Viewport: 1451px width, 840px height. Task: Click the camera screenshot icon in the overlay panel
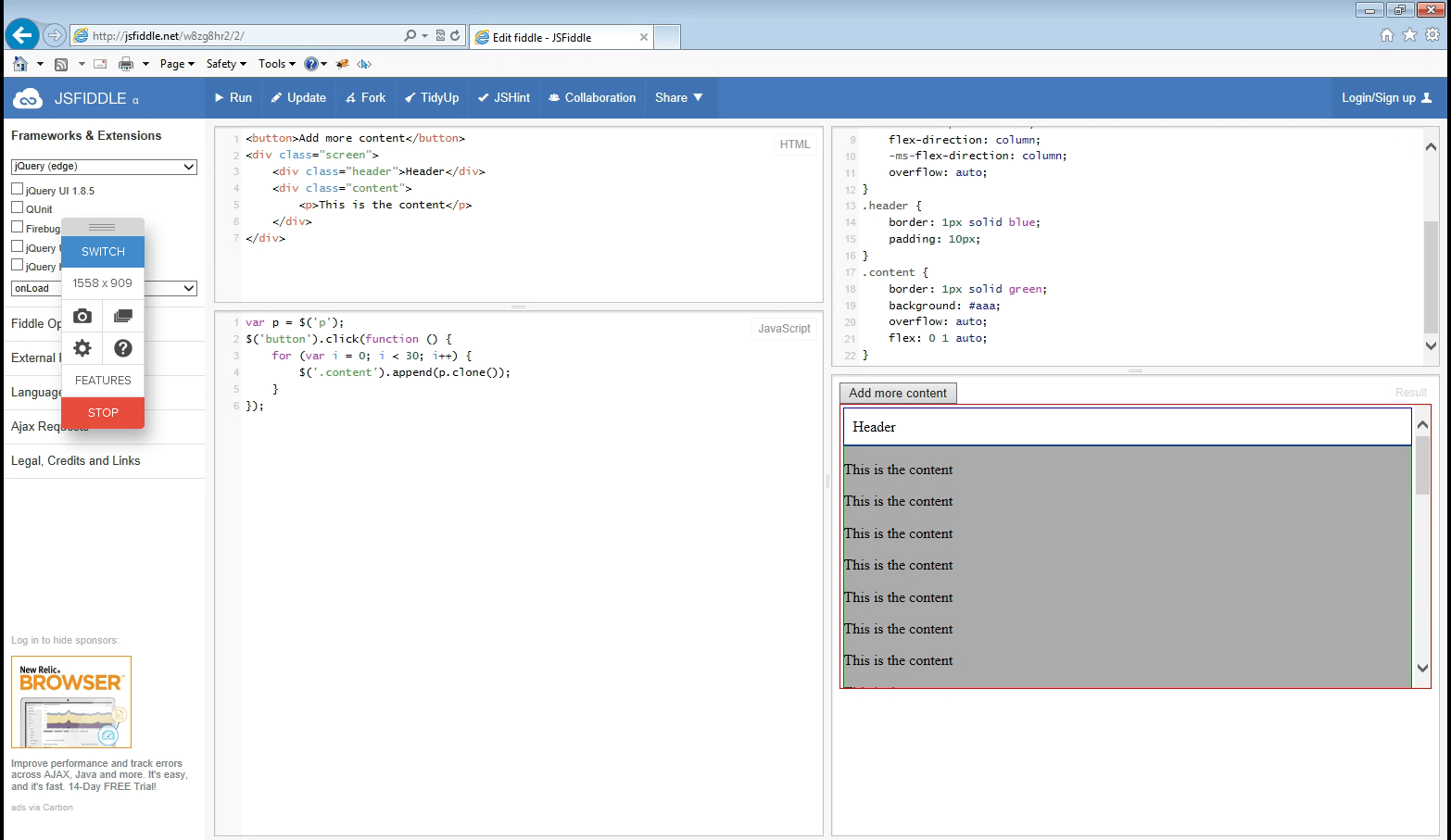pos(82,316)
